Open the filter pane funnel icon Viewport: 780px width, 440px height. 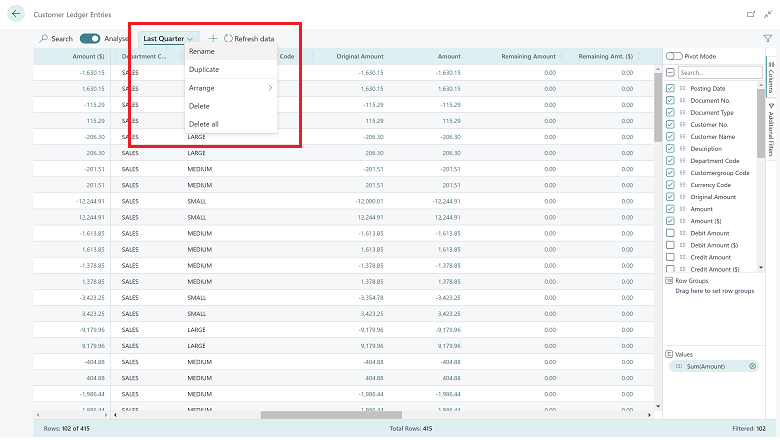click(768, 38)
